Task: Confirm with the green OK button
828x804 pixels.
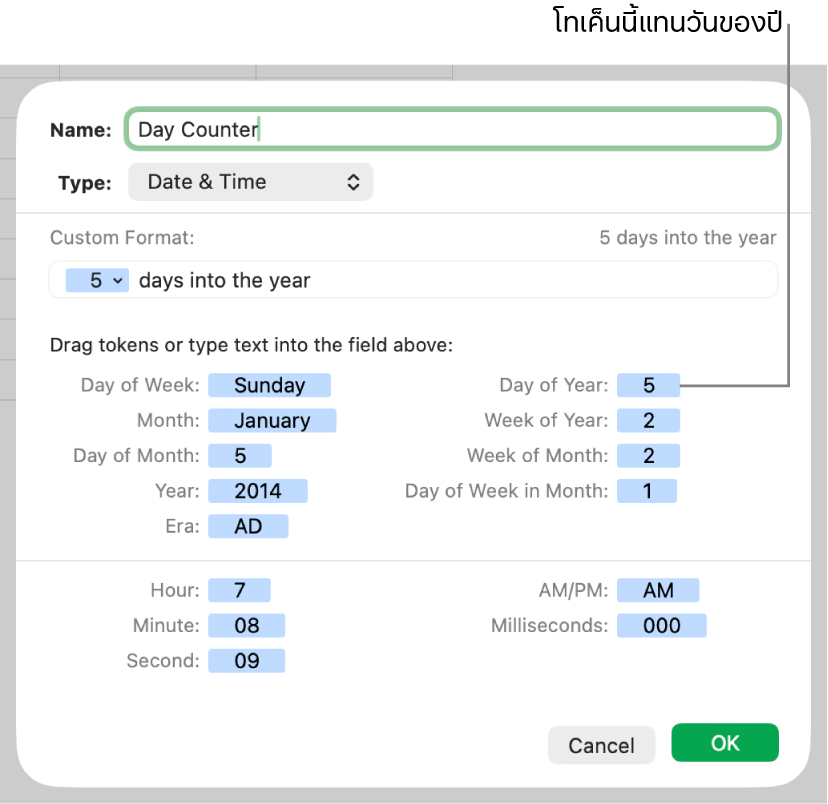Action: tap(725, 743)
